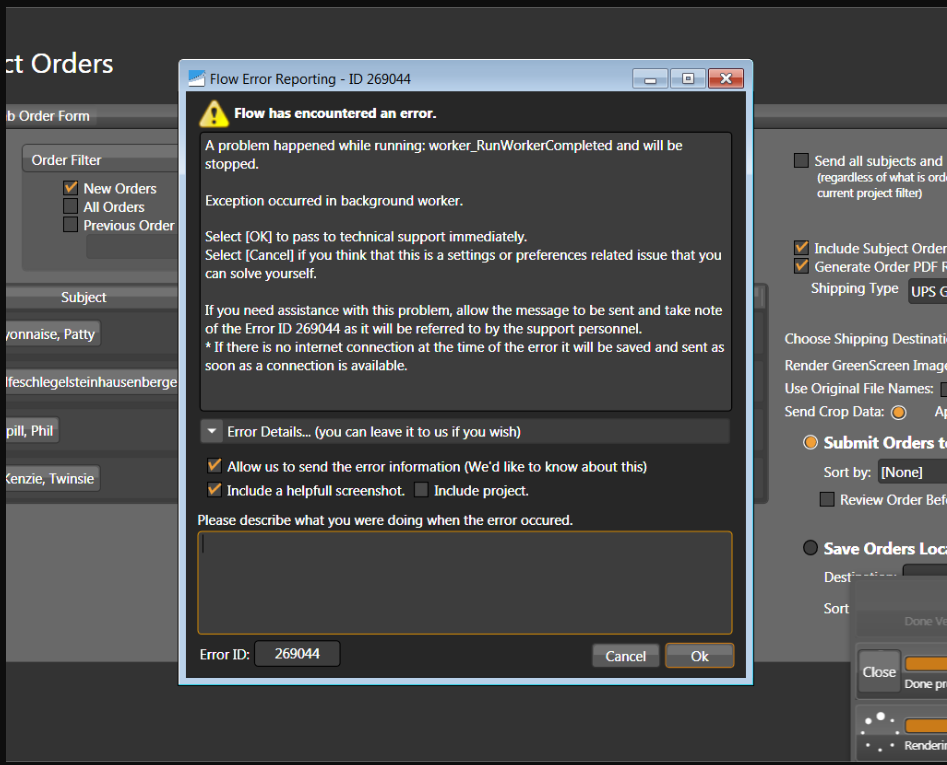Open the Lab Order Form tab
947x765 pixels.
tap(48, 116)
